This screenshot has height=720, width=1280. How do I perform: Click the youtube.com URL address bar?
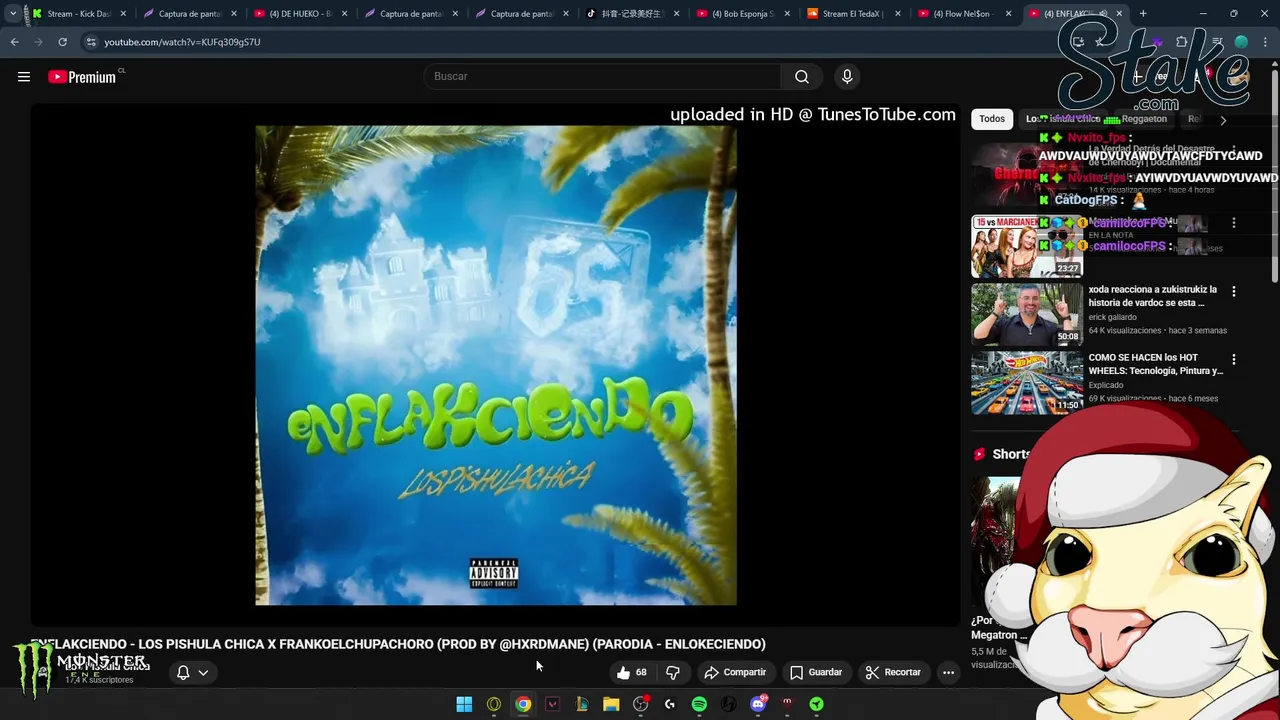tap(182, 42)
